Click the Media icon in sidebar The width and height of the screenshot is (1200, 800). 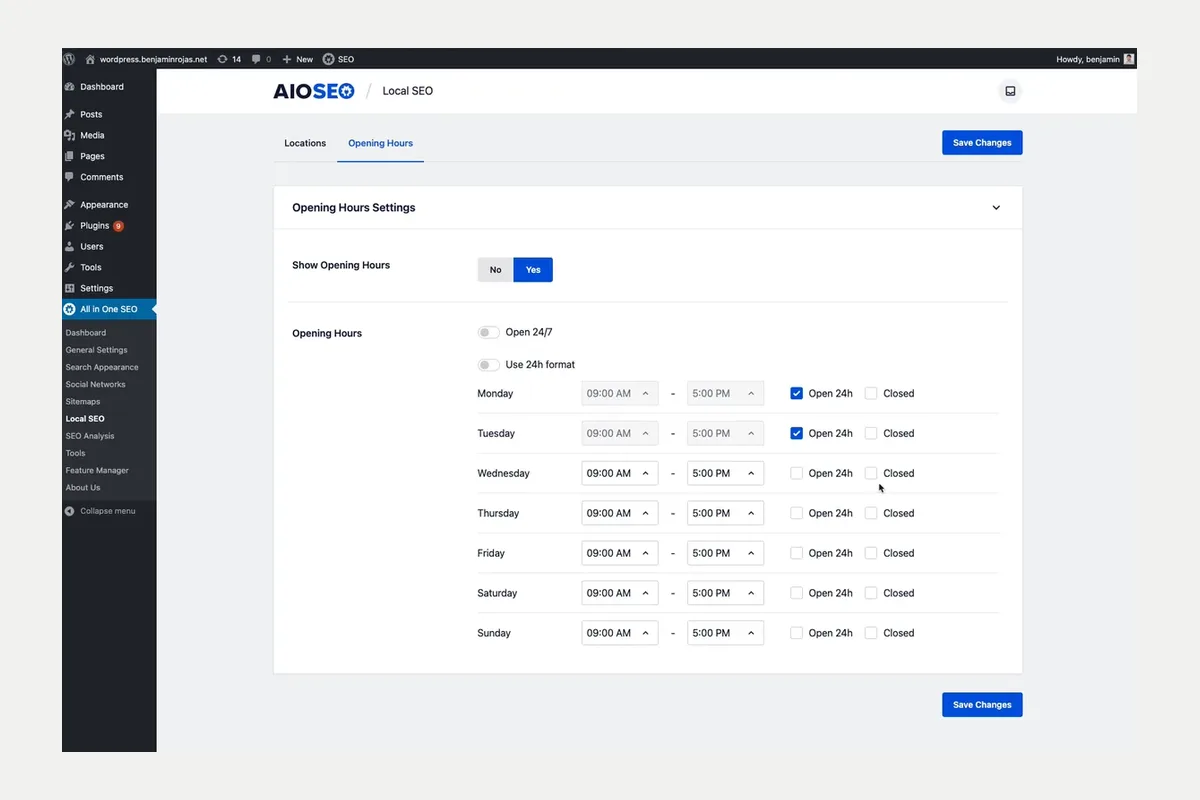point(69,135)
